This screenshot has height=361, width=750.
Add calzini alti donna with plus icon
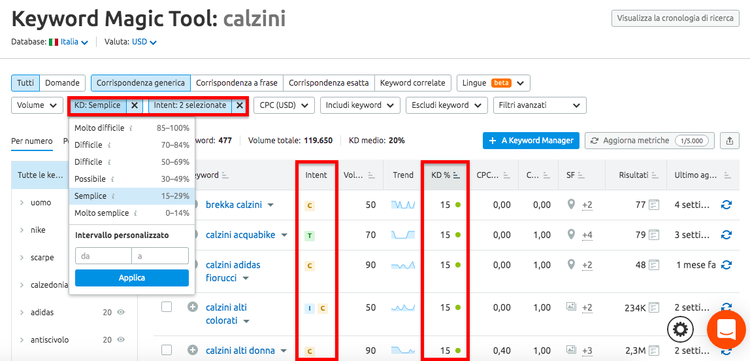pos(192,350)
